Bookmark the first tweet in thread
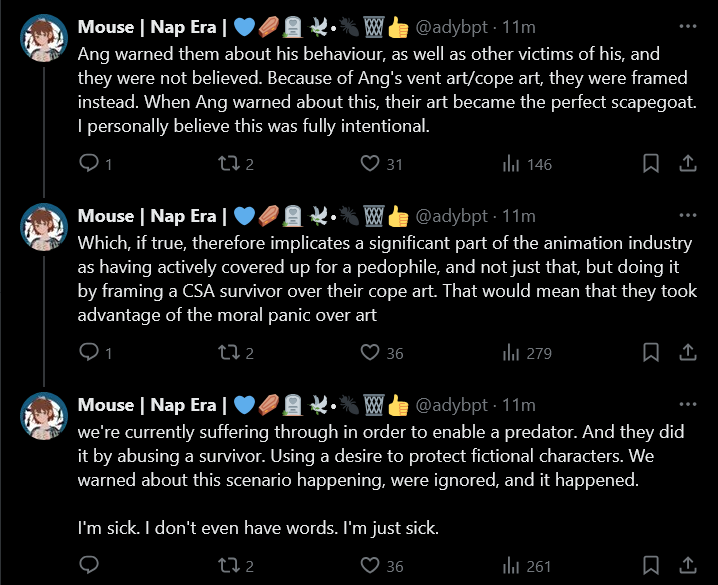 [x=651, y=163]
